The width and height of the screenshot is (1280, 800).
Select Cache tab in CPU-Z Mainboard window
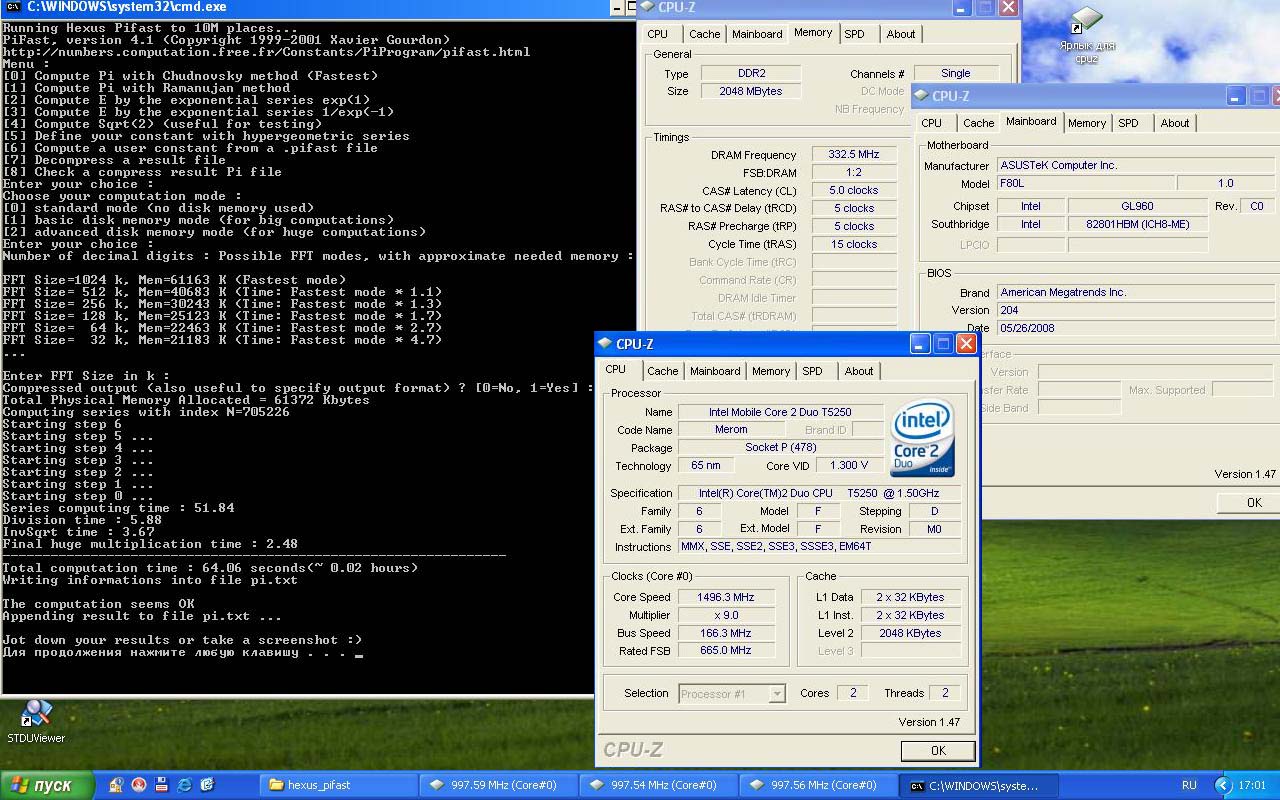(x=978, y=123)
